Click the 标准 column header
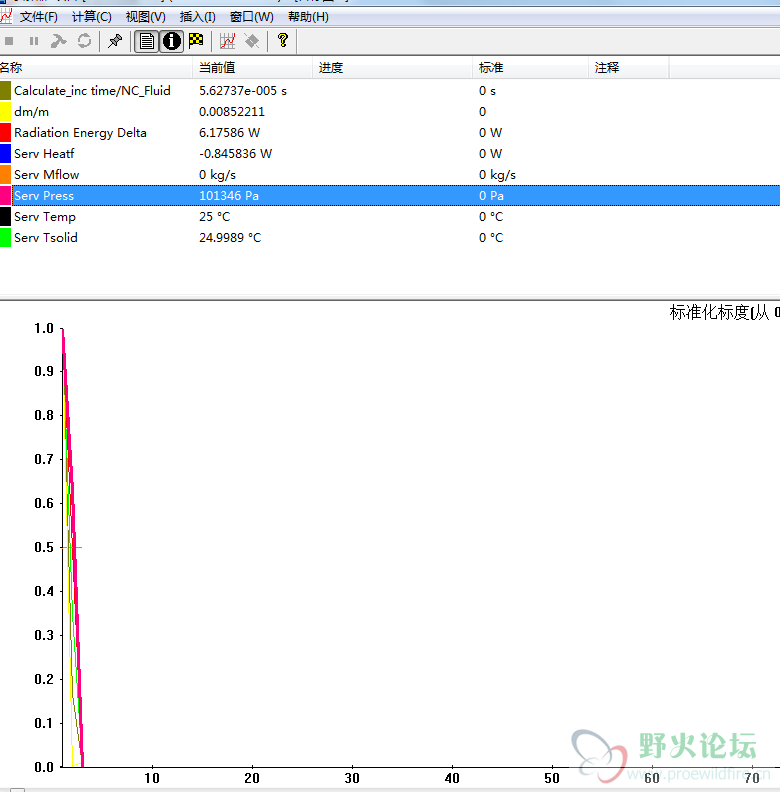This screenshot has height=792, width=780. tap(491, 68)
